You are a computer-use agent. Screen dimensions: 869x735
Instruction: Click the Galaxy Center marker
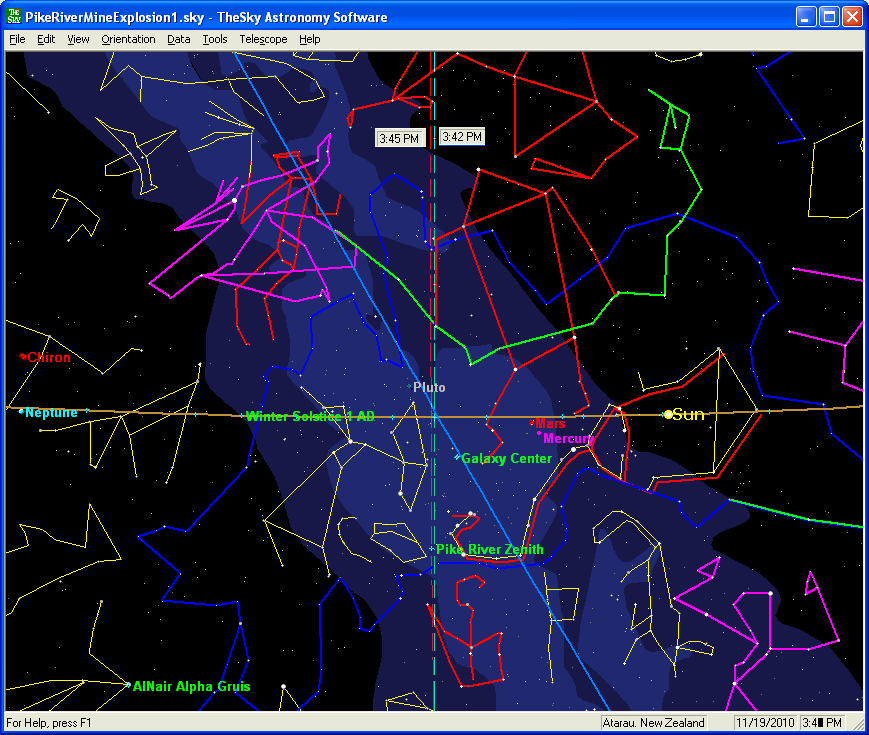[x=457, y=458]
